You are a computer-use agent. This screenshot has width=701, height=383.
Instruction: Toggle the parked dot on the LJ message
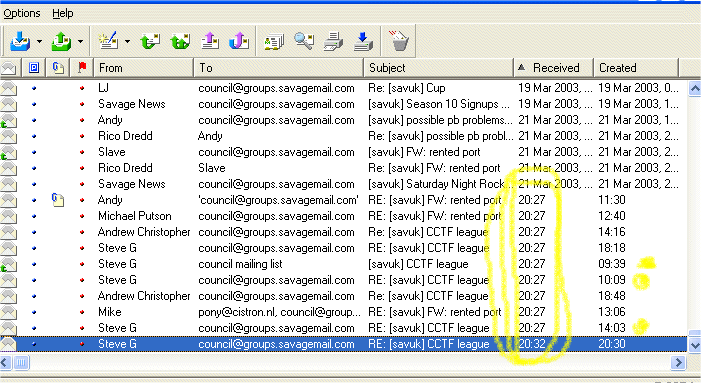(34, 88)
